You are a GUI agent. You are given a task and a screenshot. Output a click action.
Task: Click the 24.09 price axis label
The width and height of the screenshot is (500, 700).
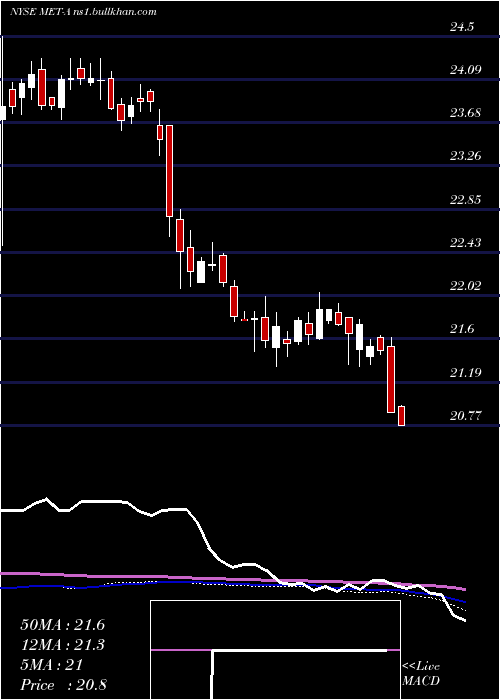(466, 70)
